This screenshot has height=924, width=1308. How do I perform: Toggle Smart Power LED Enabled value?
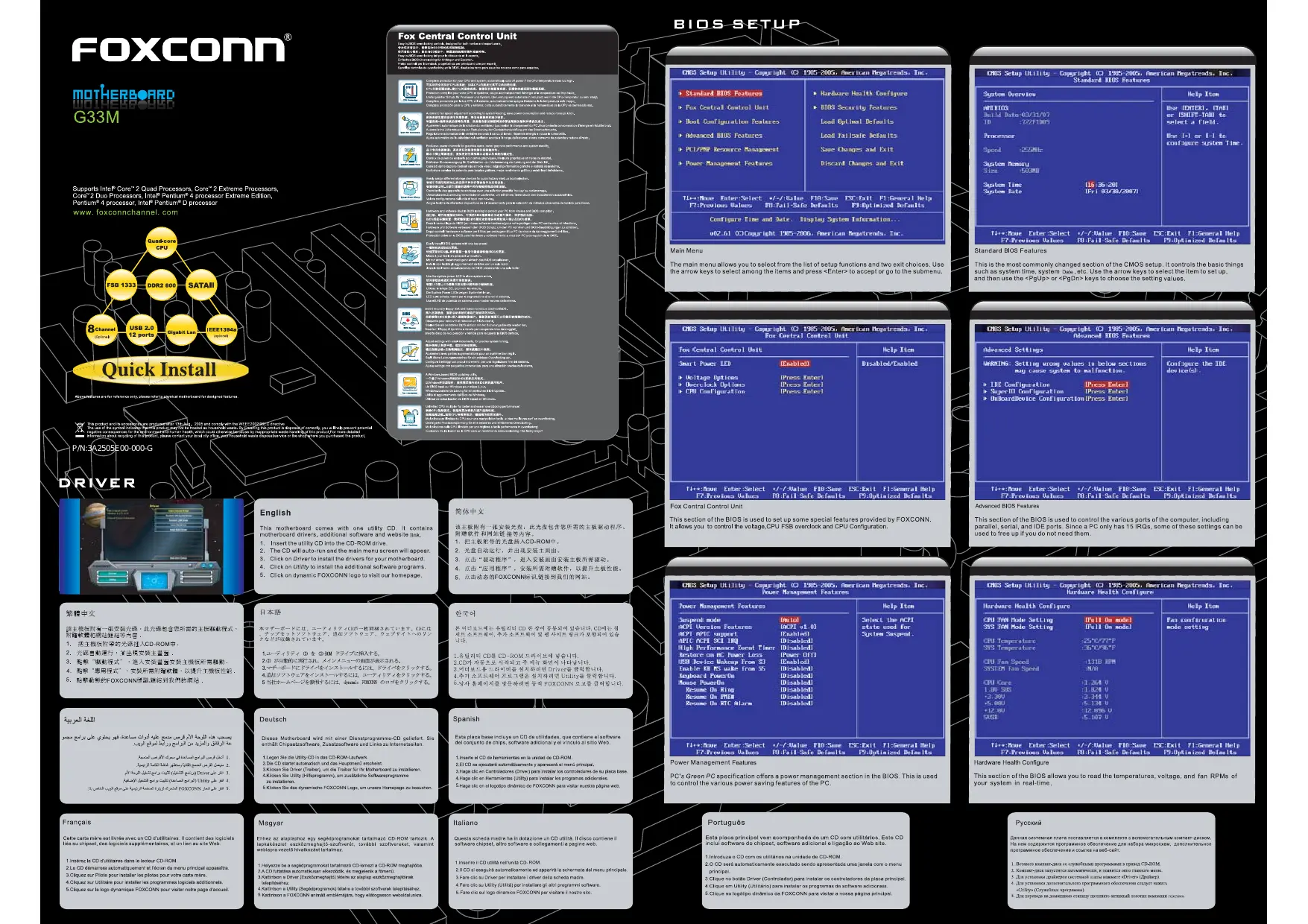[794, 364]
